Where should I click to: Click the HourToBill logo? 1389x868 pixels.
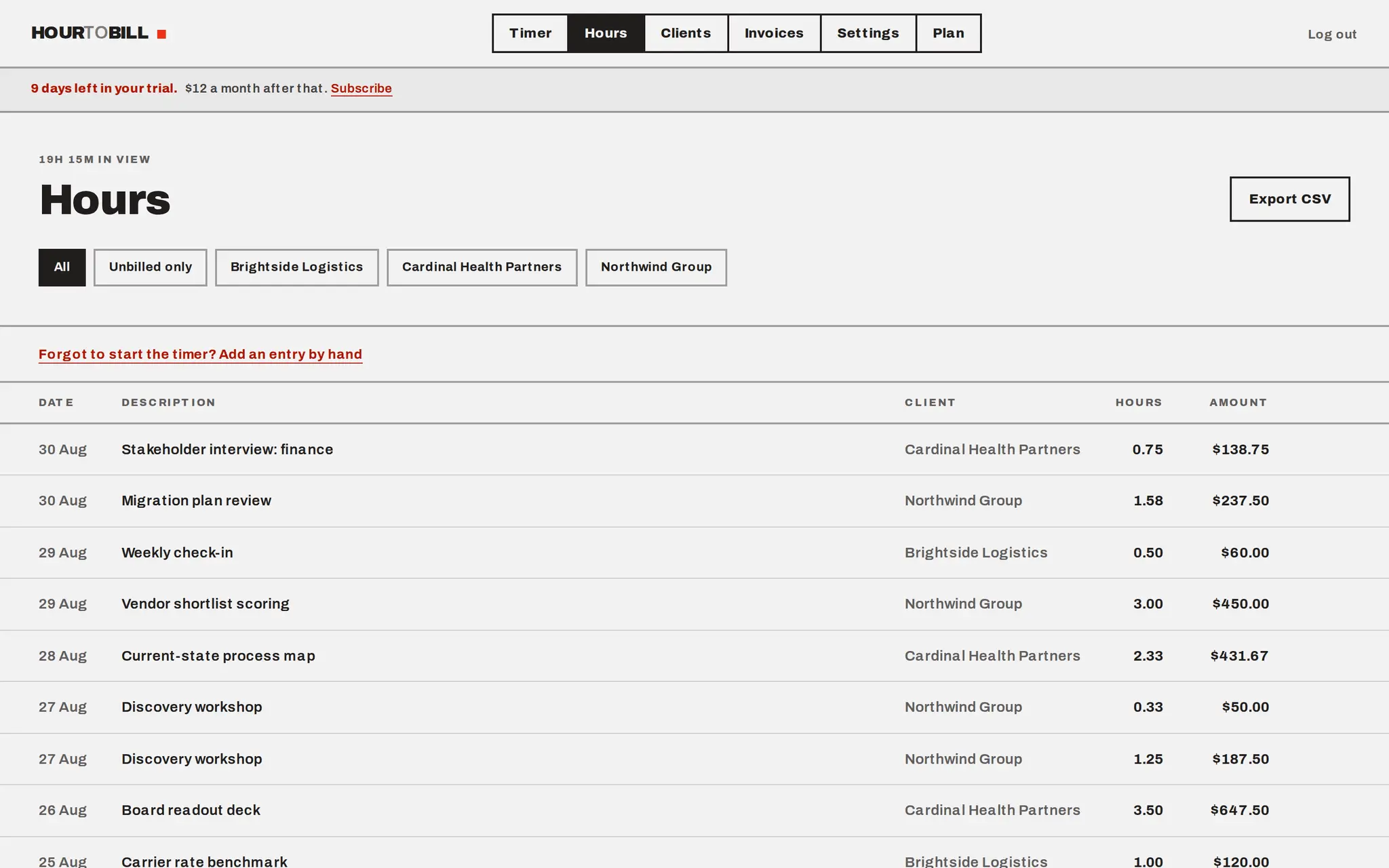click(99, 33)
